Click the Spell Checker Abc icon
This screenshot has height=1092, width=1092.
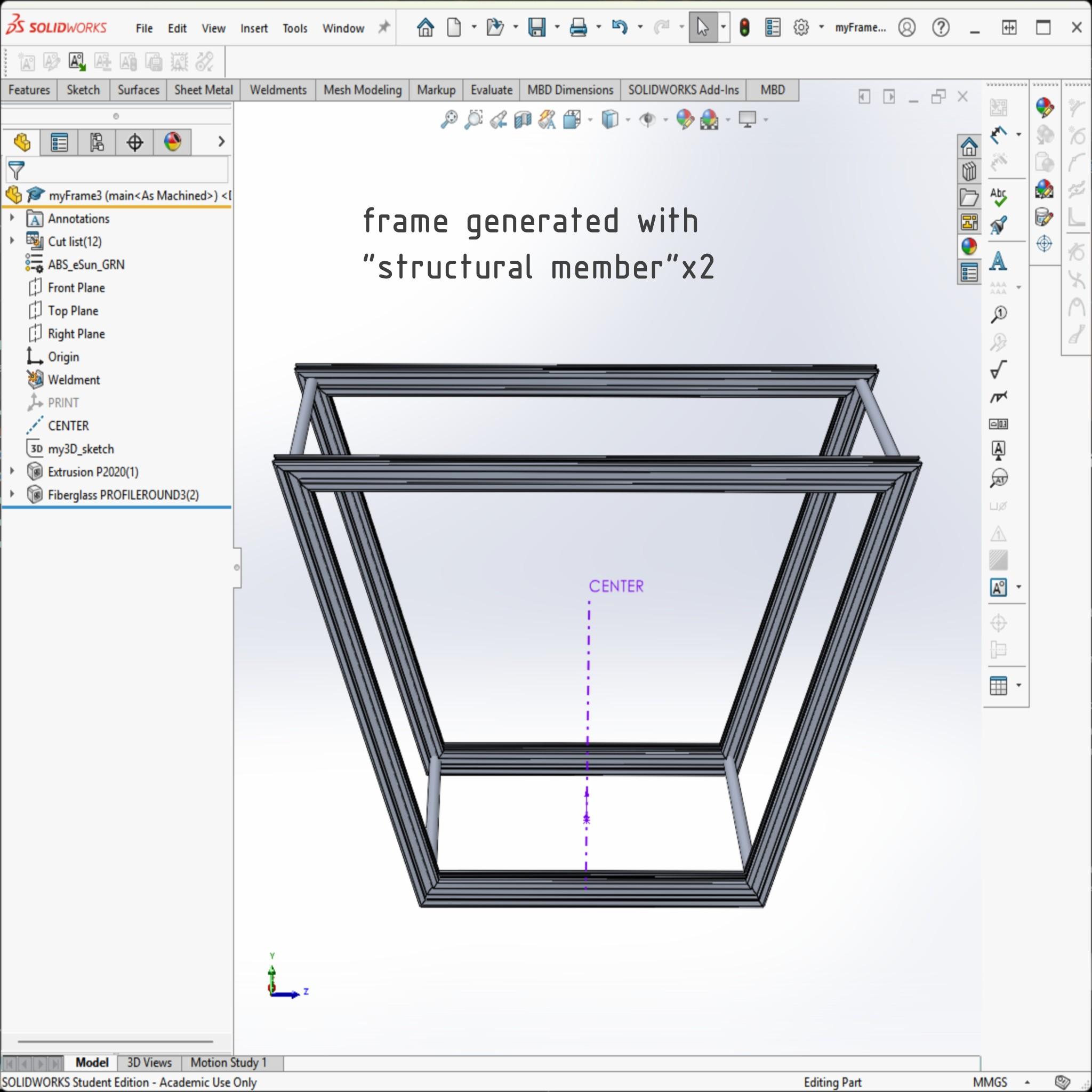click(x=998, y=197)
